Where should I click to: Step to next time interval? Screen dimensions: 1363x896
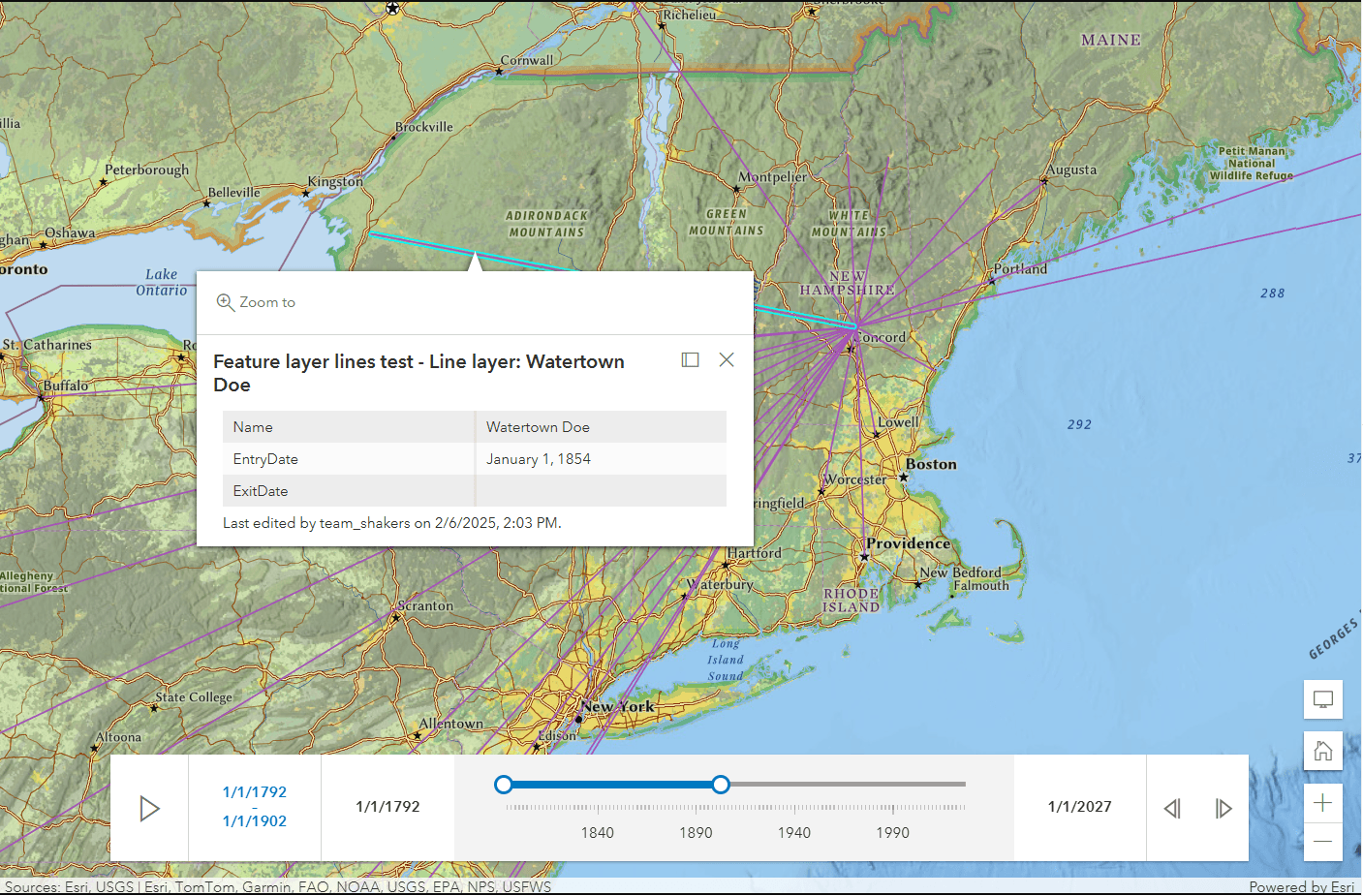click(1224, 808)
